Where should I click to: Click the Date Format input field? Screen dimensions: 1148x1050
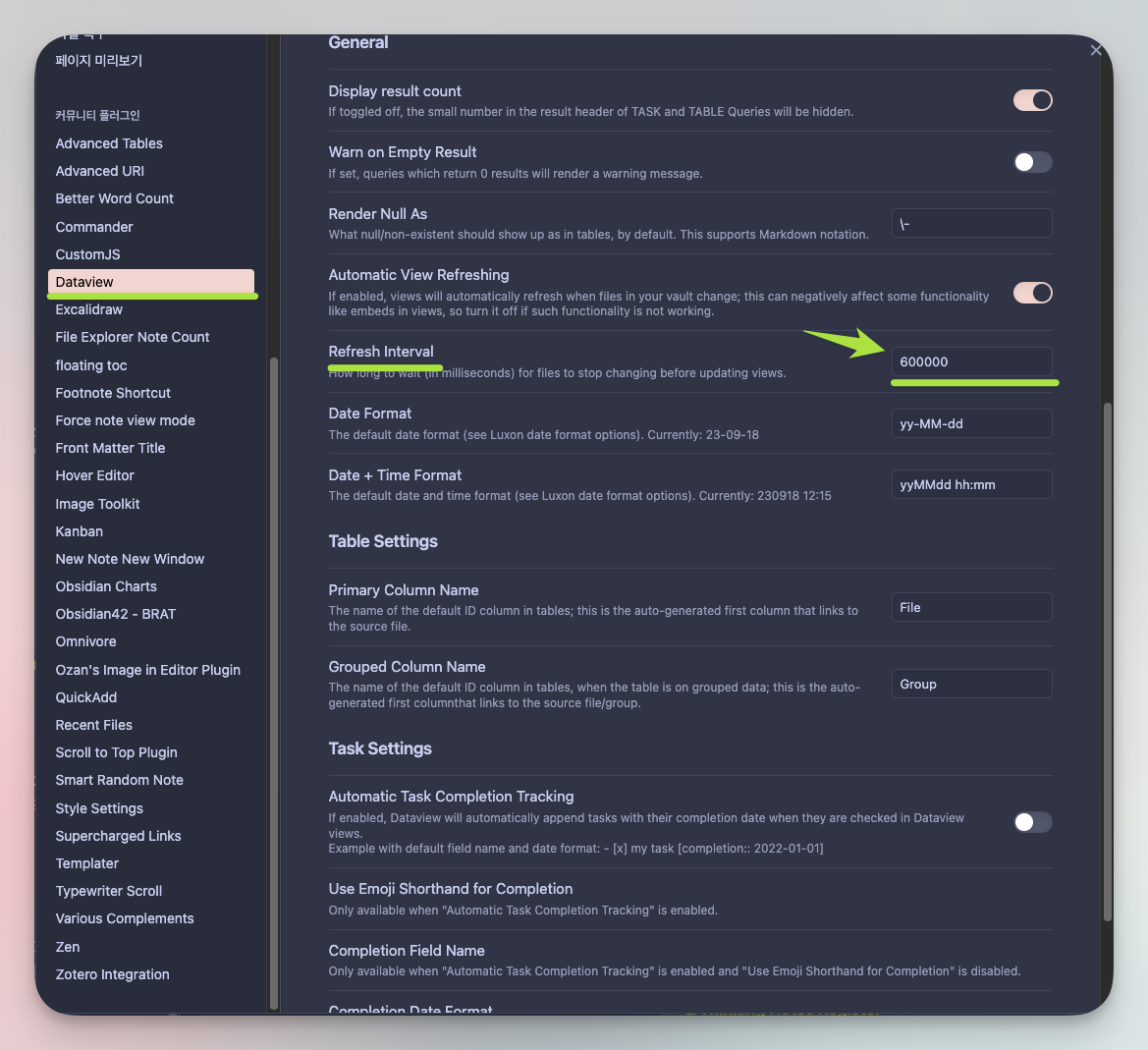(971, 423)
